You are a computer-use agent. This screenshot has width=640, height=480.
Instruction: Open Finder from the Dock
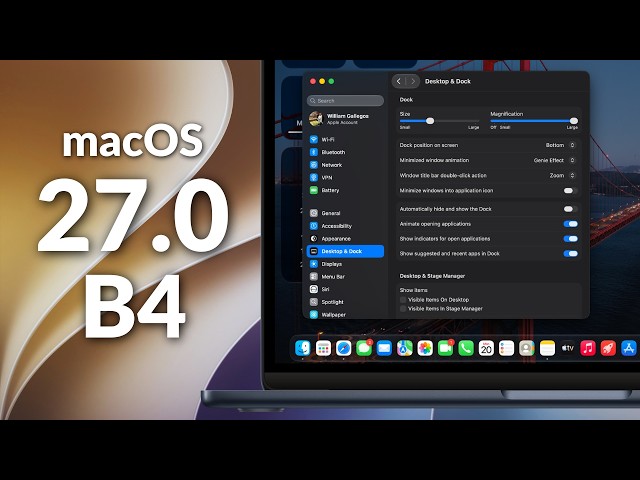[x=302, y=348]
